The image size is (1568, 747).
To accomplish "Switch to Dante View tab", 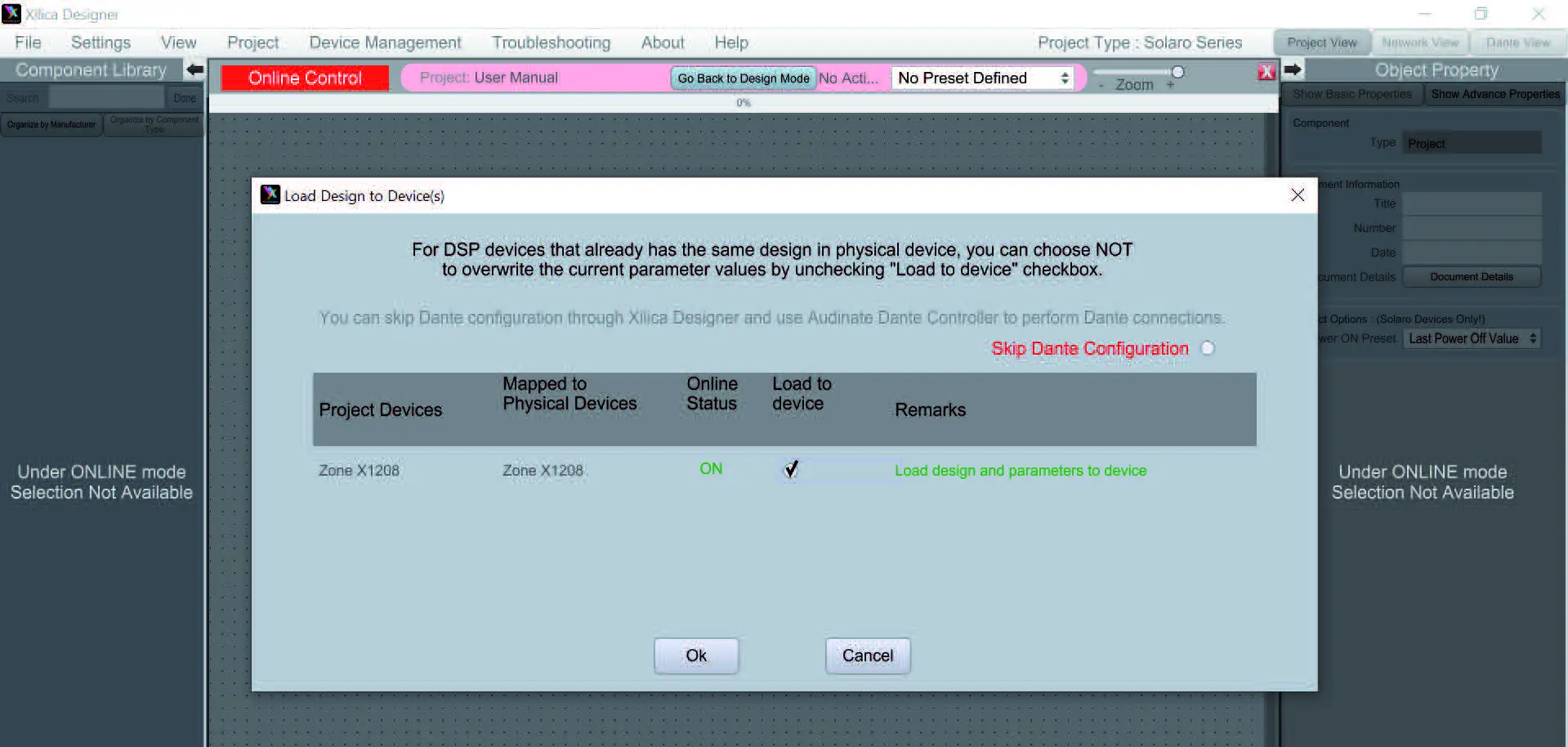I will click(x=1518, y=42).
